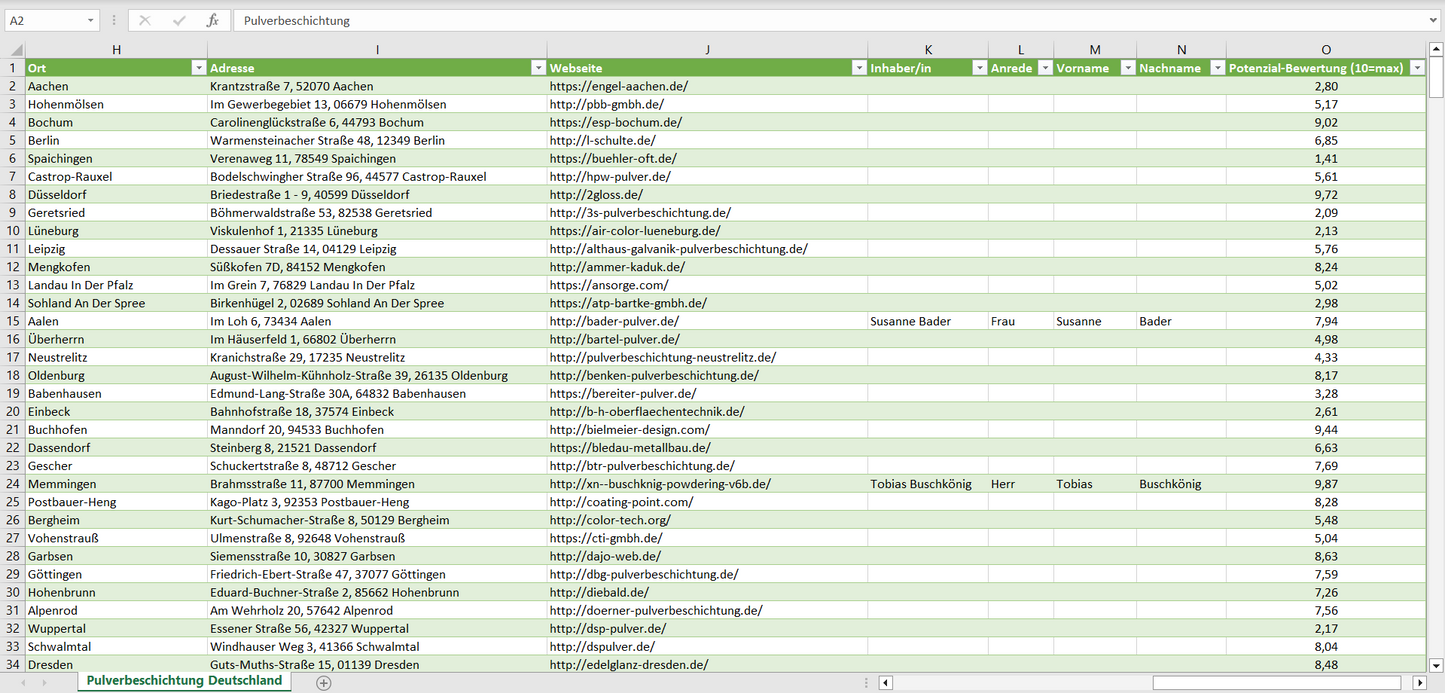Add a new sheet with plus button
The height and width of the screenshot is (693, 1445).
[x=323, y=682]
